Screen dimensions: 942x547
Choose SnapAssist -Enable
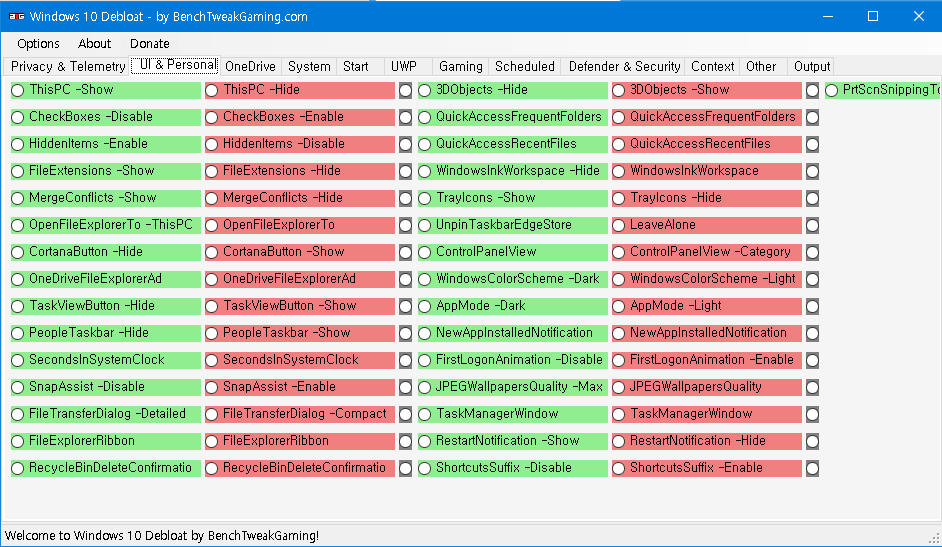click(x=300, y=387)
